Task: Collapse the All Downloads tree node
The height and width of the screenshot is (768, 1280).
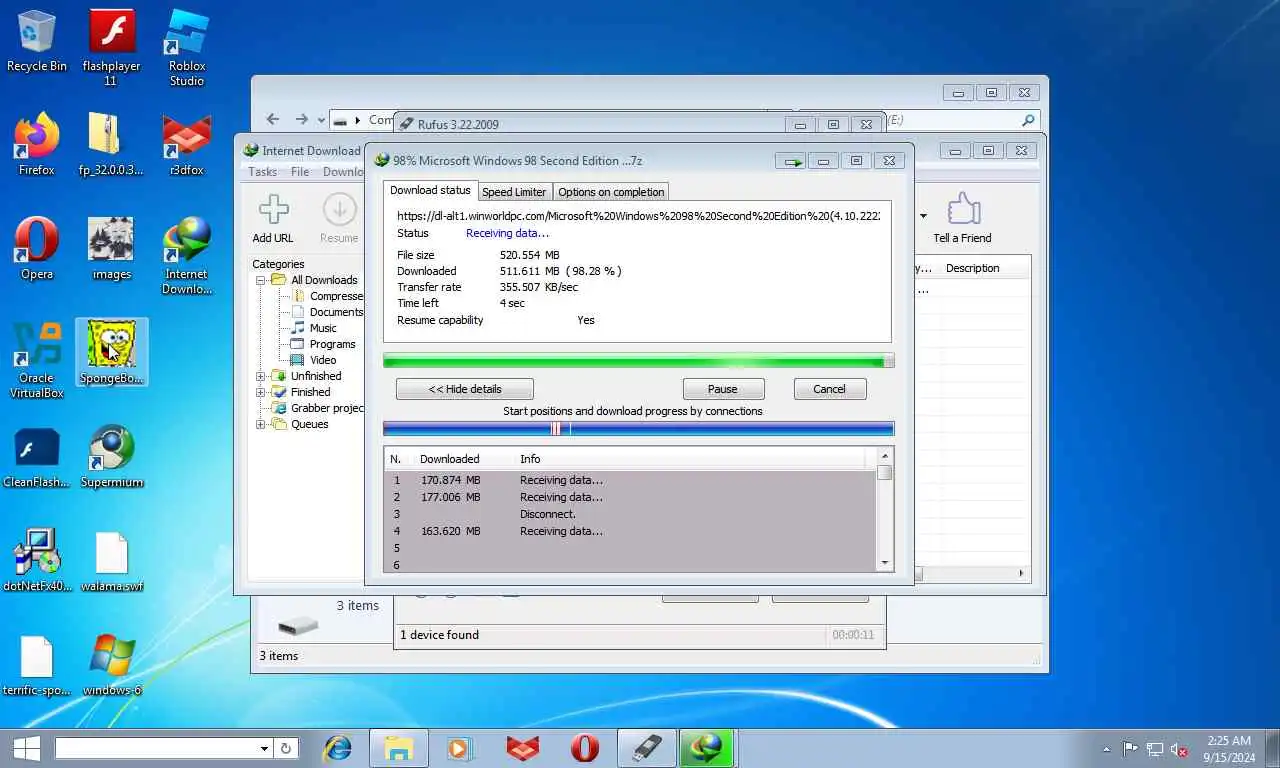Action: click(260, 280)
